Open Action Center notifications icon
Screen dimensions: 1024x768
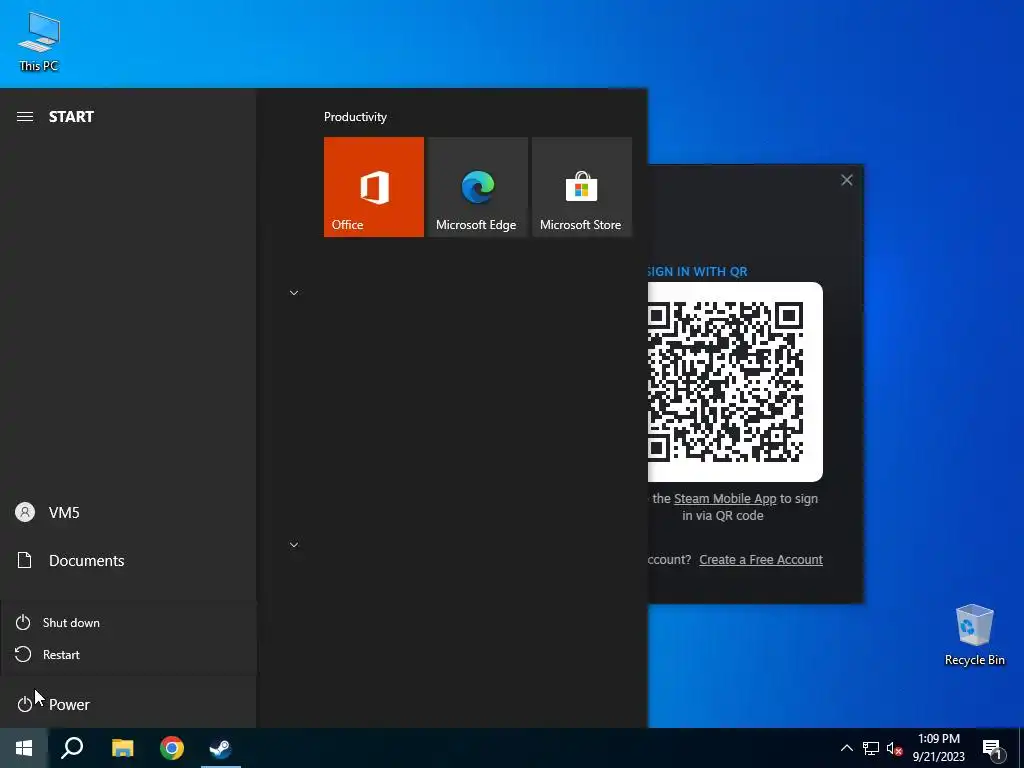[x=992, y=748]
